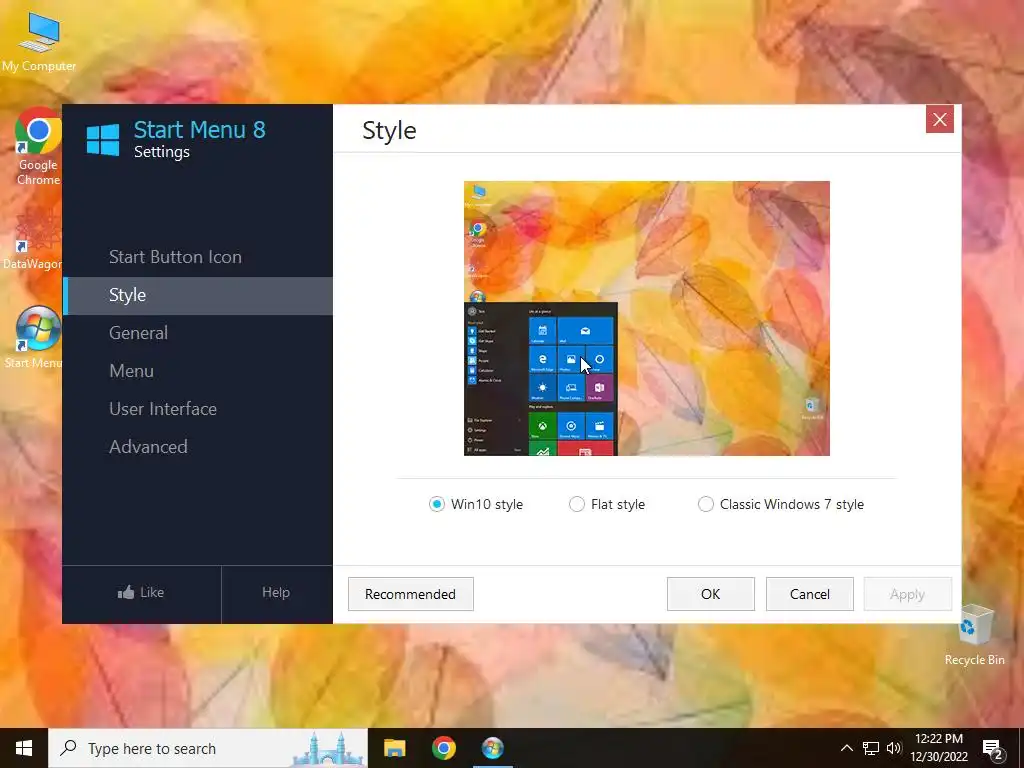Select the Start Menu desktop shortcut

pos(34,338)
